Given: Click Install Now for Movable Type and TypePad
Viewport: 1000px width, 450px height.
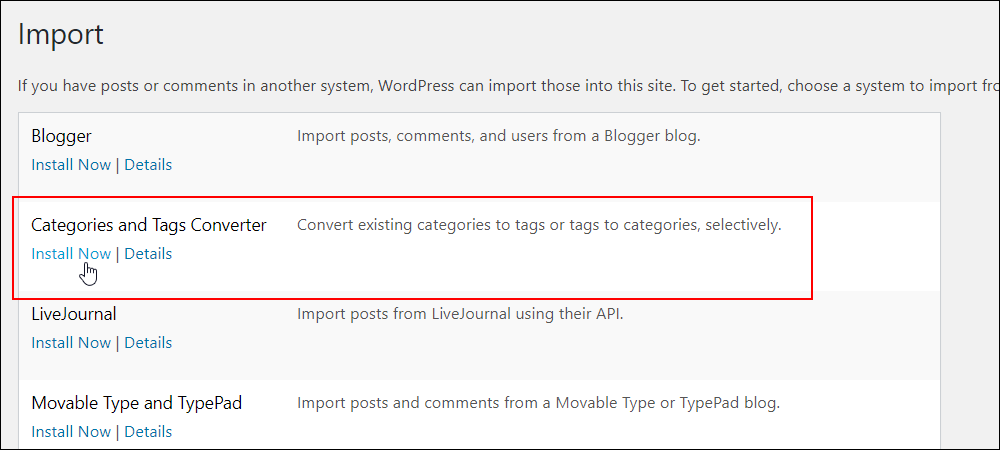Looking at the screenshot, I should point(71,432).
